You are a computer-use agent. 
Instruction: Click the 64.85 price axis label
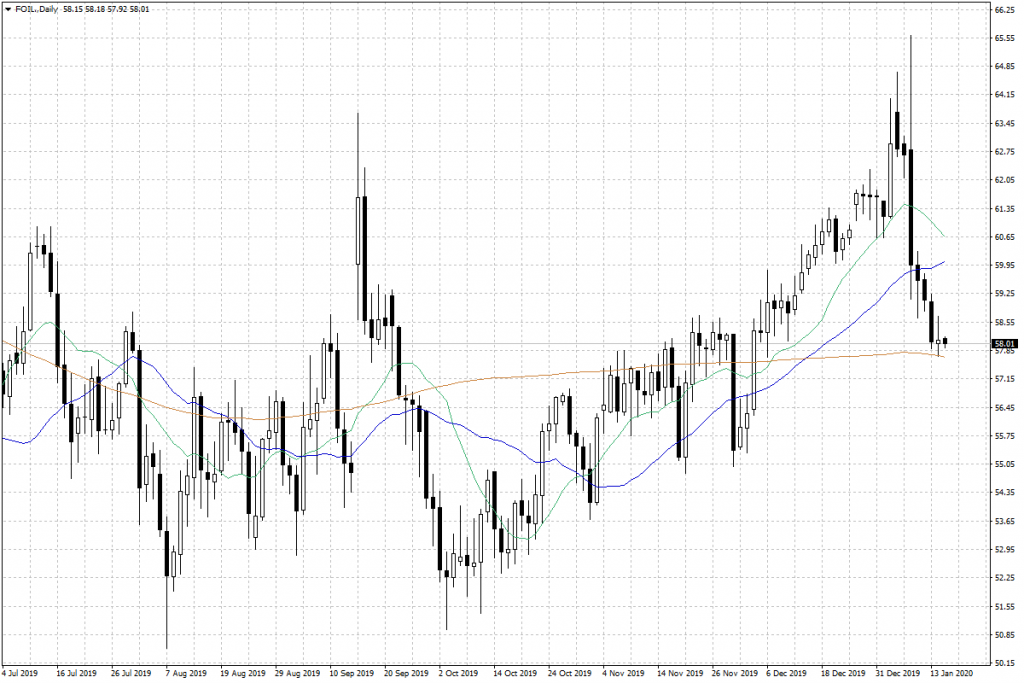pyautogui.click(x=1004, y=67)
